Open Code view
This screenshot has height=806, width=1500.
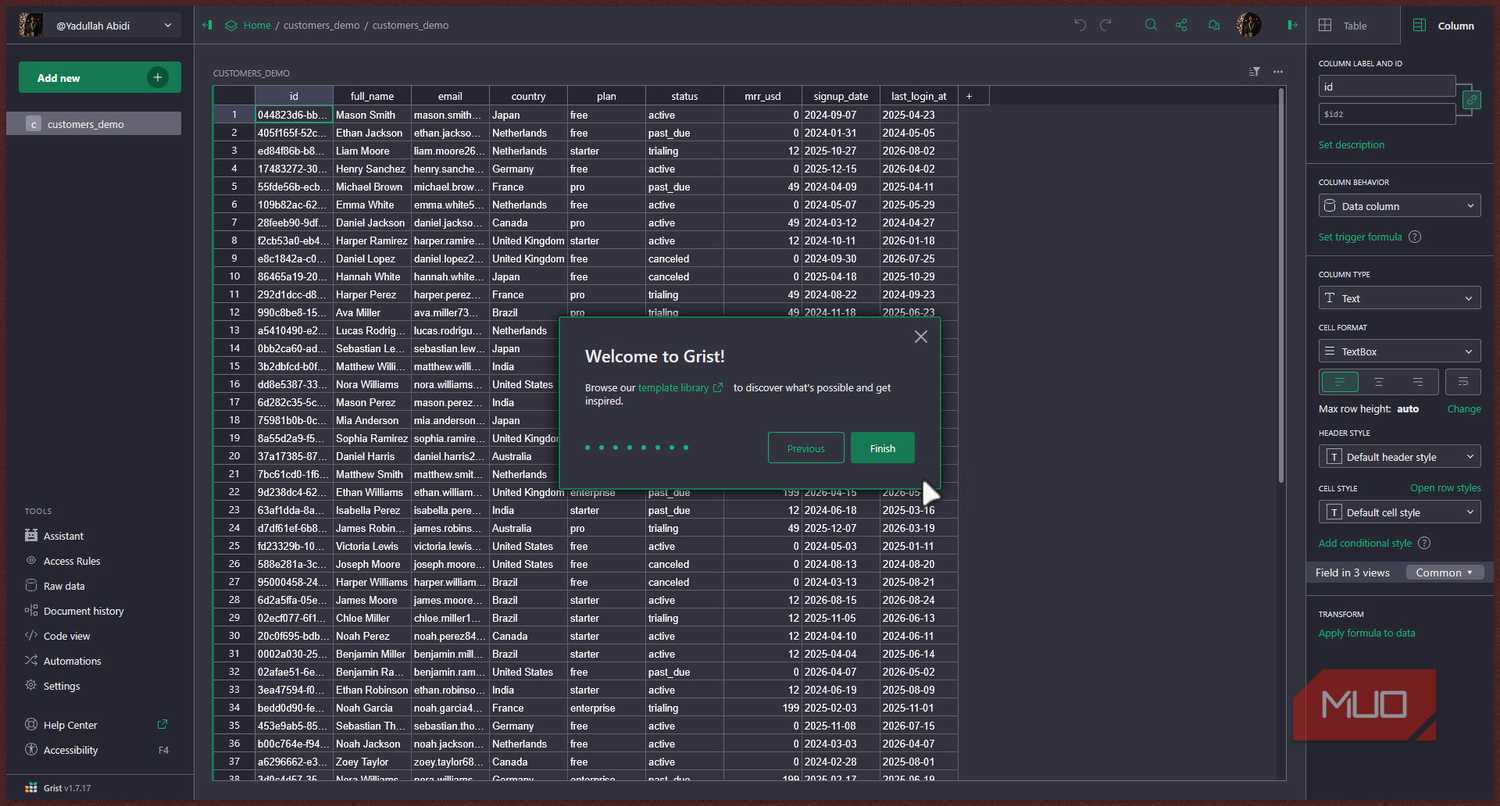point(67,636)
